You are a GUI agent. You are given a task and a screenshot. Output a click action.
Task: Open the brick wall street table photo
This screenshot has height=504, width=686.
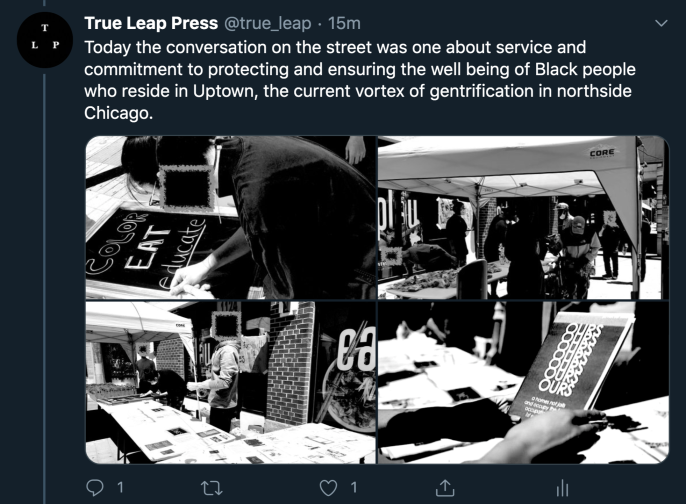click(231, 382)
